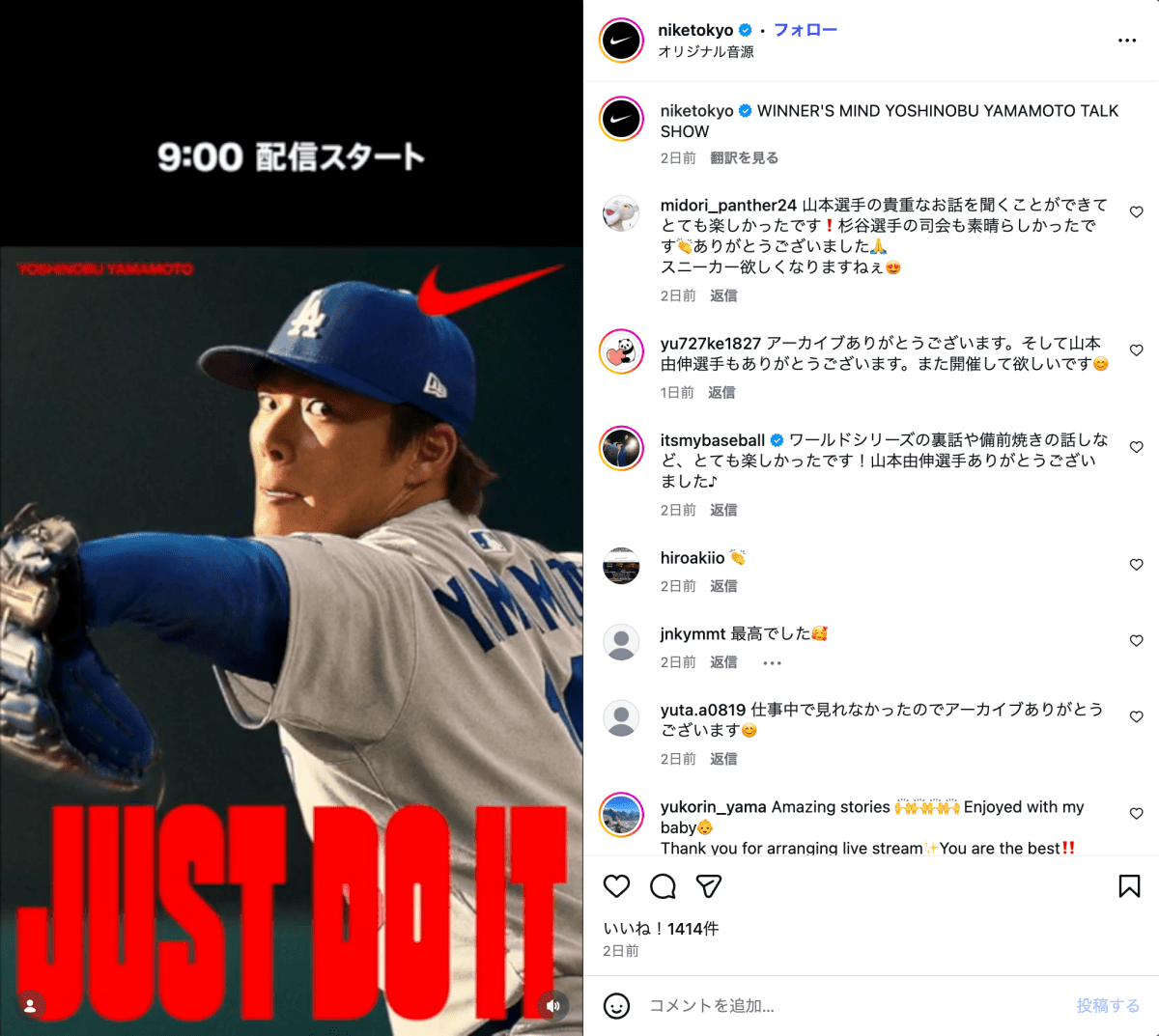Click the 投稿する post button
Image resolution: width=1159 pixels, height=1036 pixels.
1108,1006
